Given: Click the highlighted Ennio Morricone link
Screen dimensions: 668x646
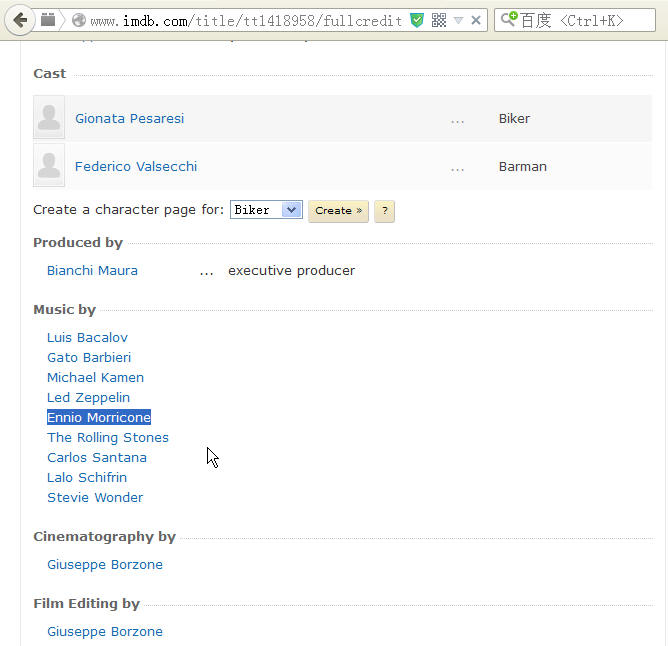Looking at the screenshot, I should coord(99,418).
